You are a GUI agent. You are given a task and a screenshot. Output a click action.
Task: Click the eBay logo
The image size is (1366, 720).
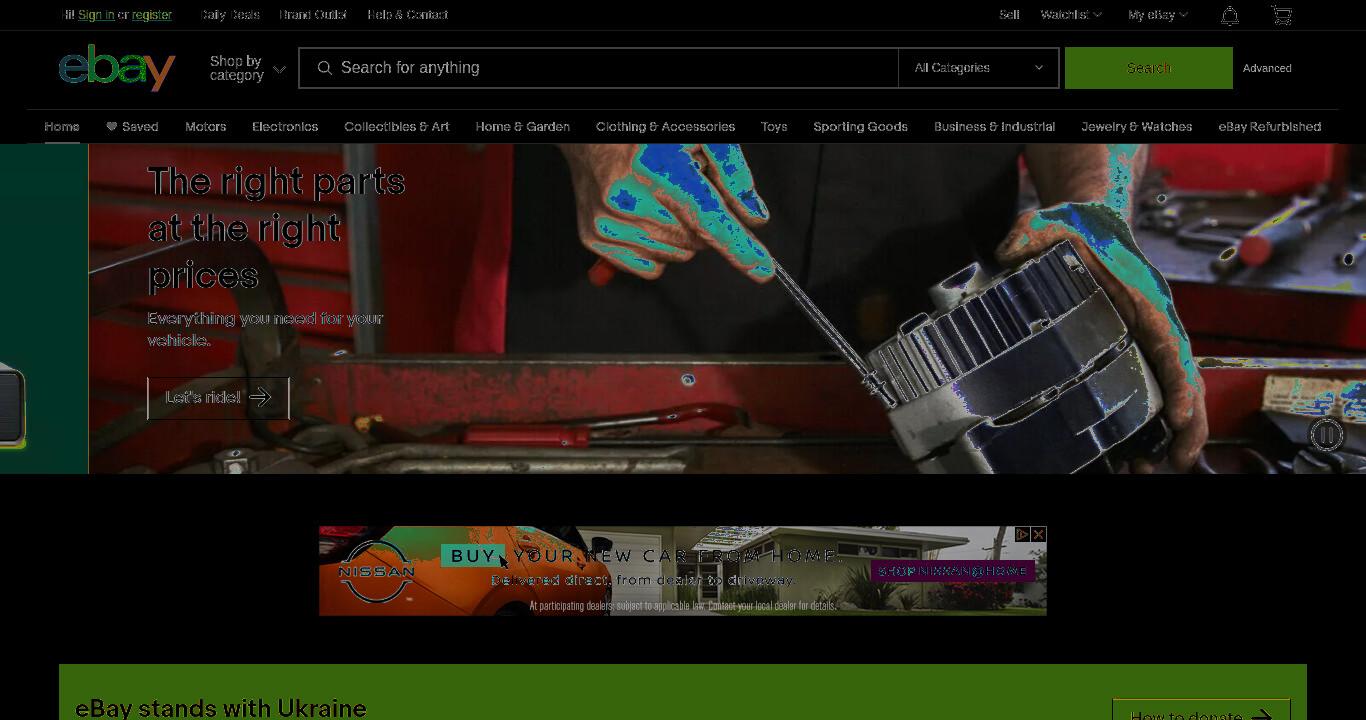pyautogui.click(x=117, y=67)
